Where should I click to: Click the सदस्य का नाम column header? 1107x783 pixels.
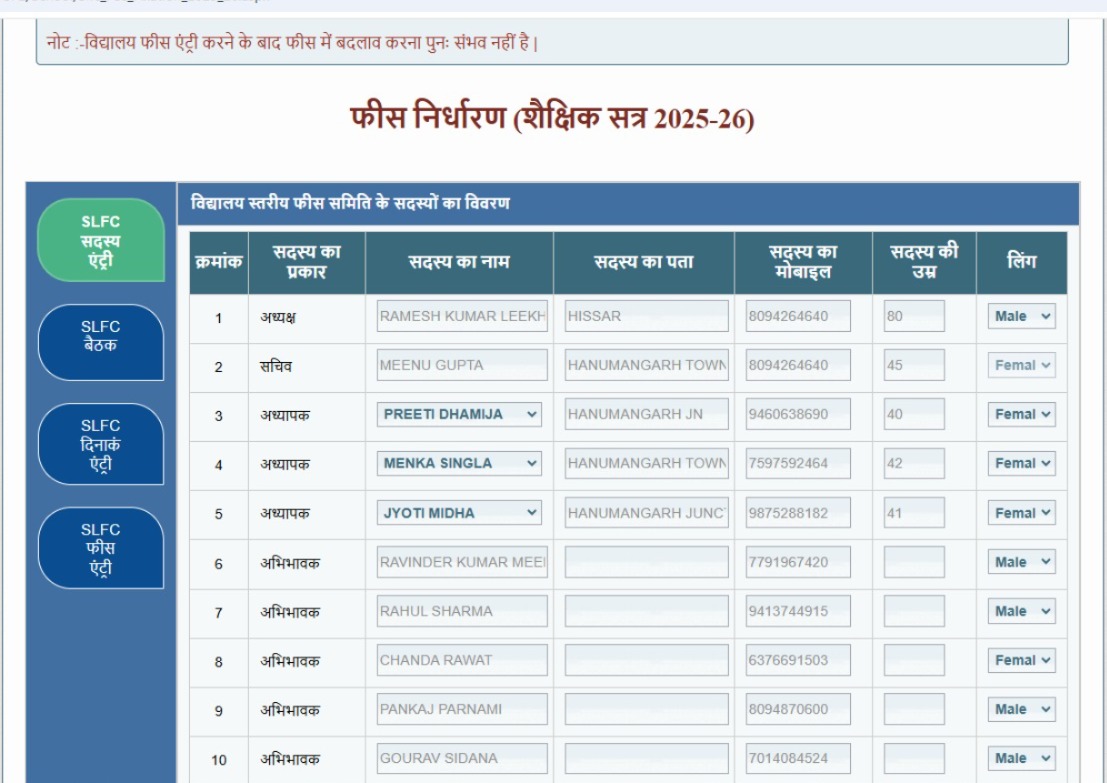click(459, 263)
